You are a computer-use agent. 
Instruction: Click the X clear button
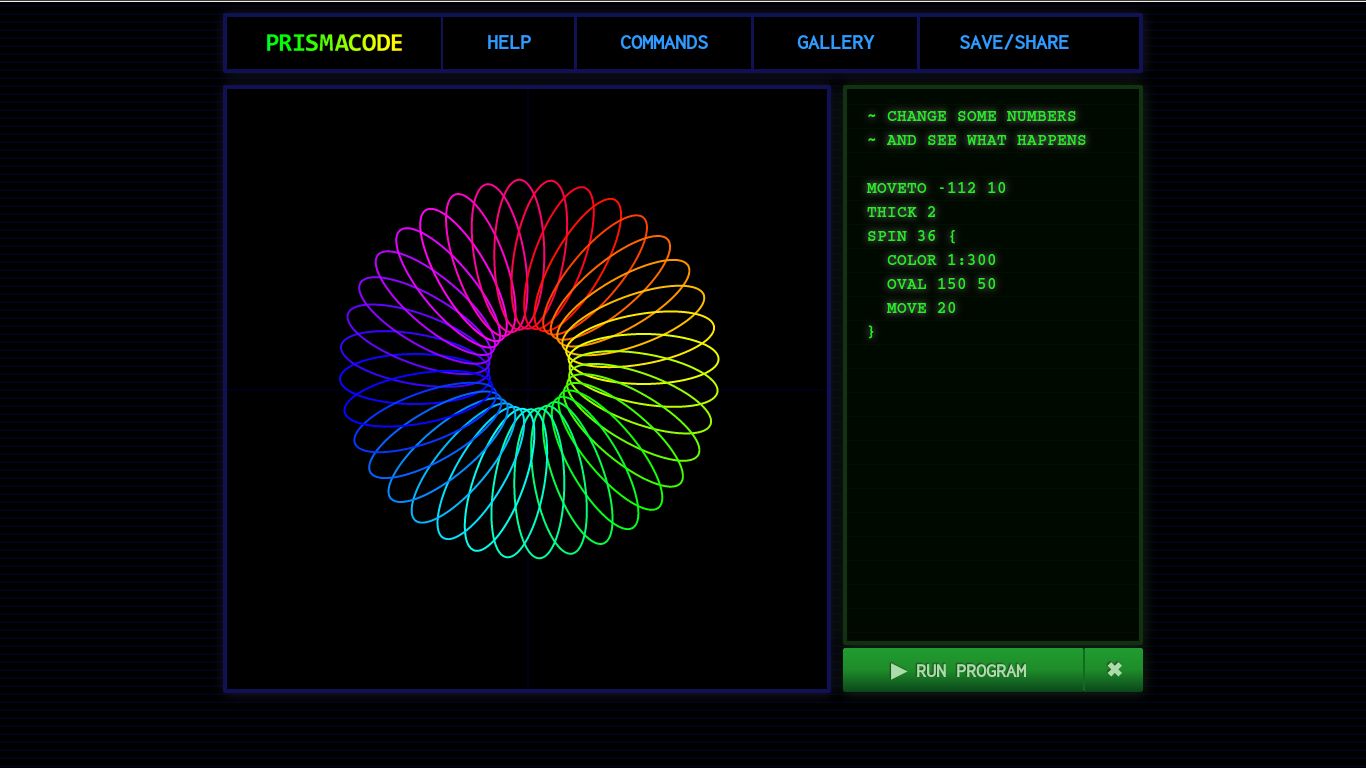click(1114, 670)
